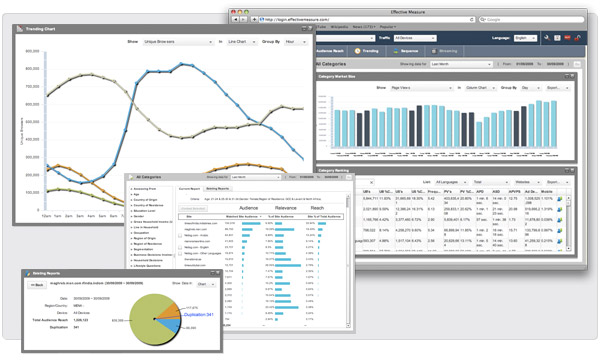Open the News bookmarks folder

364,27
